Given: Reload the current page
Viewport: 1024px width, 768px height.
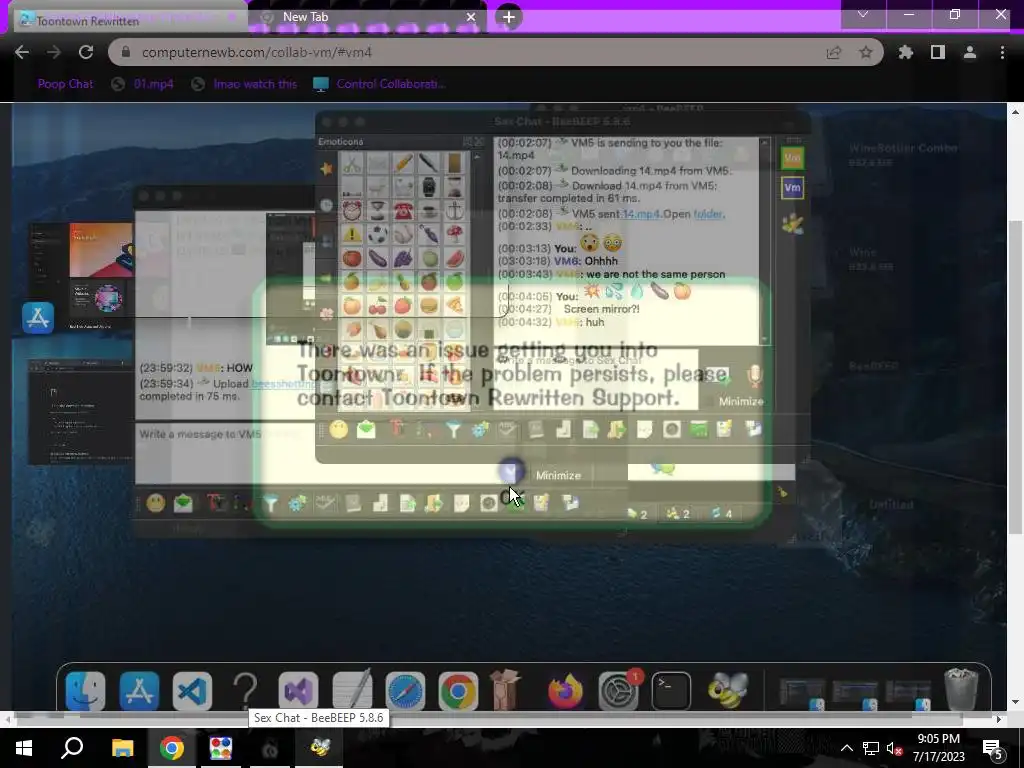Looking at the screenshot, I should [x=86, y=52].
